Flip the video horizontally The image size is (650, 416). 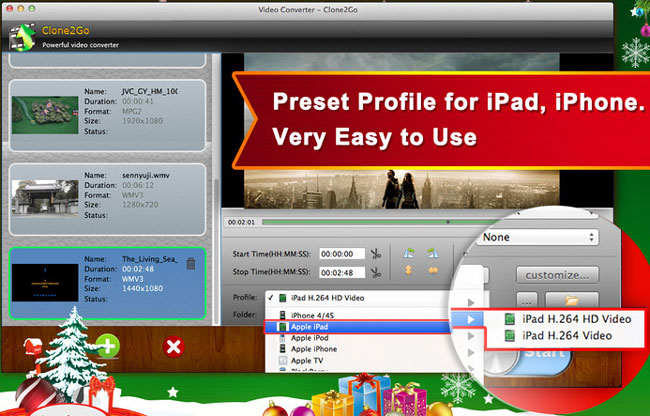point(433,270)
